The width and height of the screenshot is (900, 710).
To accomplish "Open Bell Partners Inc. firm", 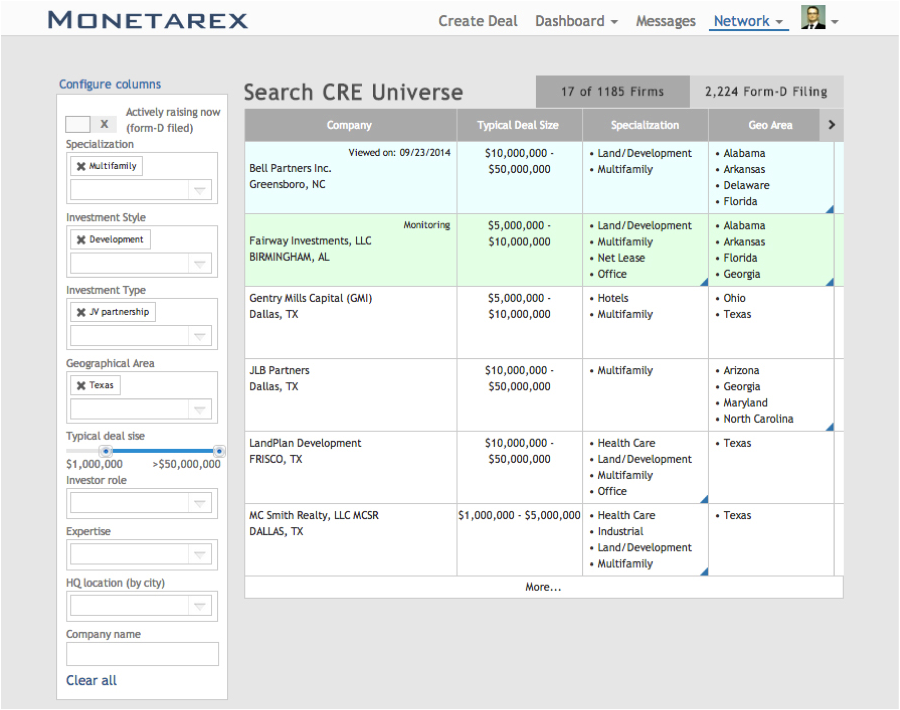I will [x=290, y=168].
